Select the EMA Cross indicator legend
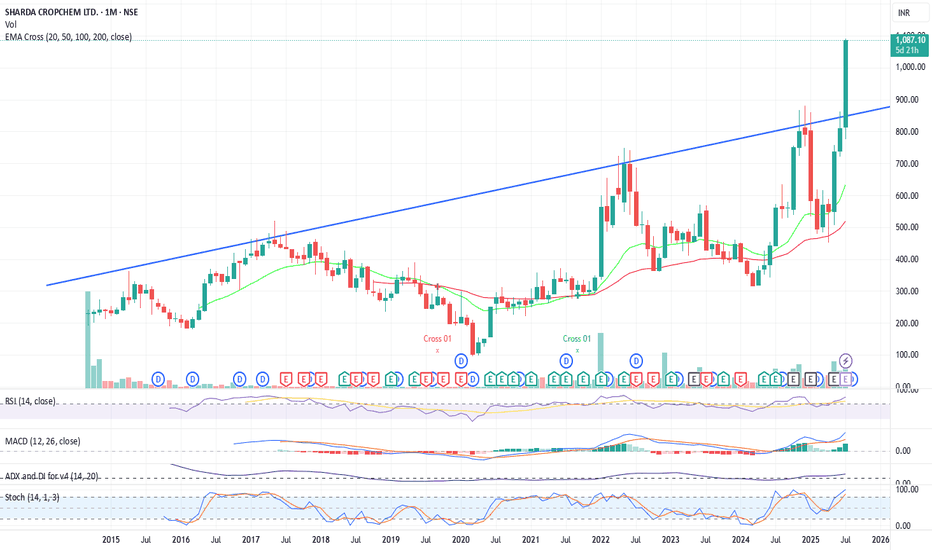The image size is (932, 550). 68,37
